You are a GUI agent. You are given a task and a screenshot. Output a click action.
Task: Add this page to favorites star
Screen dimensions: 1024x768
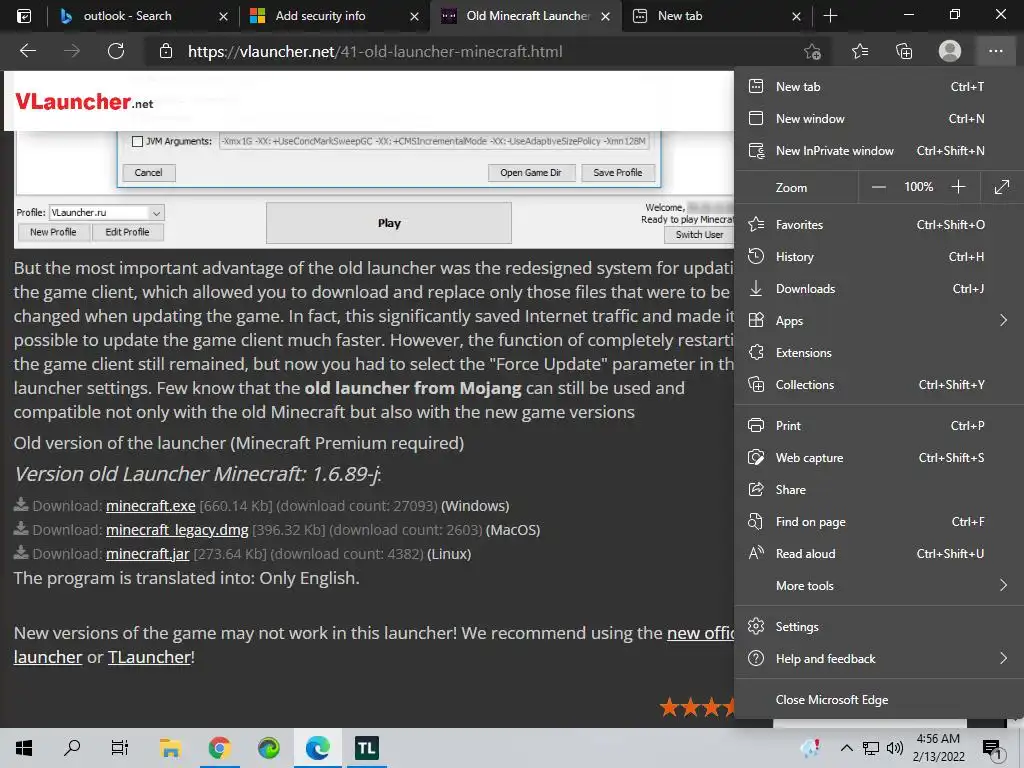pyautogui.click(x=812, y=51)
